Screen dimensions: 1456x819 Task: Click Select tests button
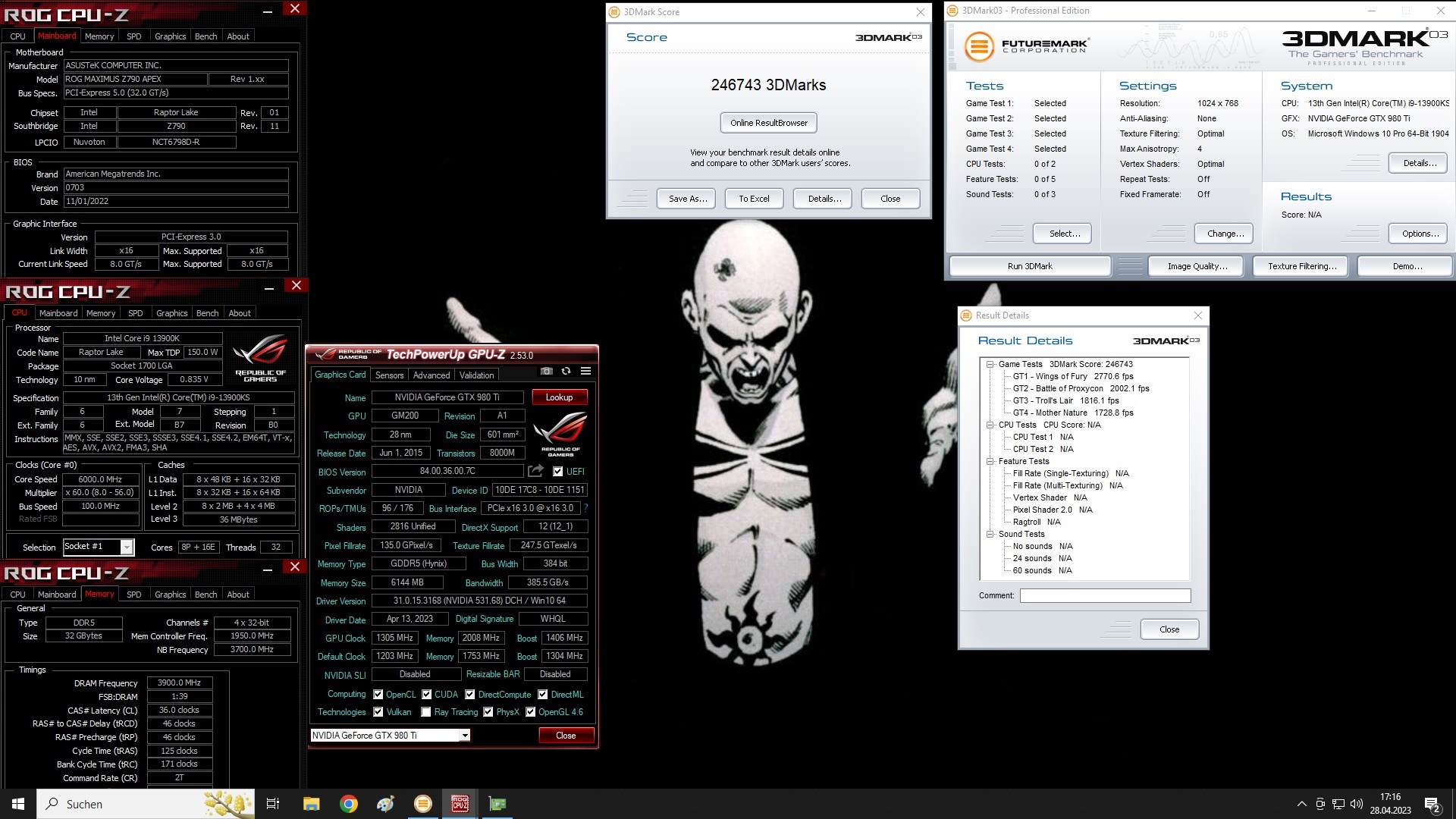[x=1064, y=234]
